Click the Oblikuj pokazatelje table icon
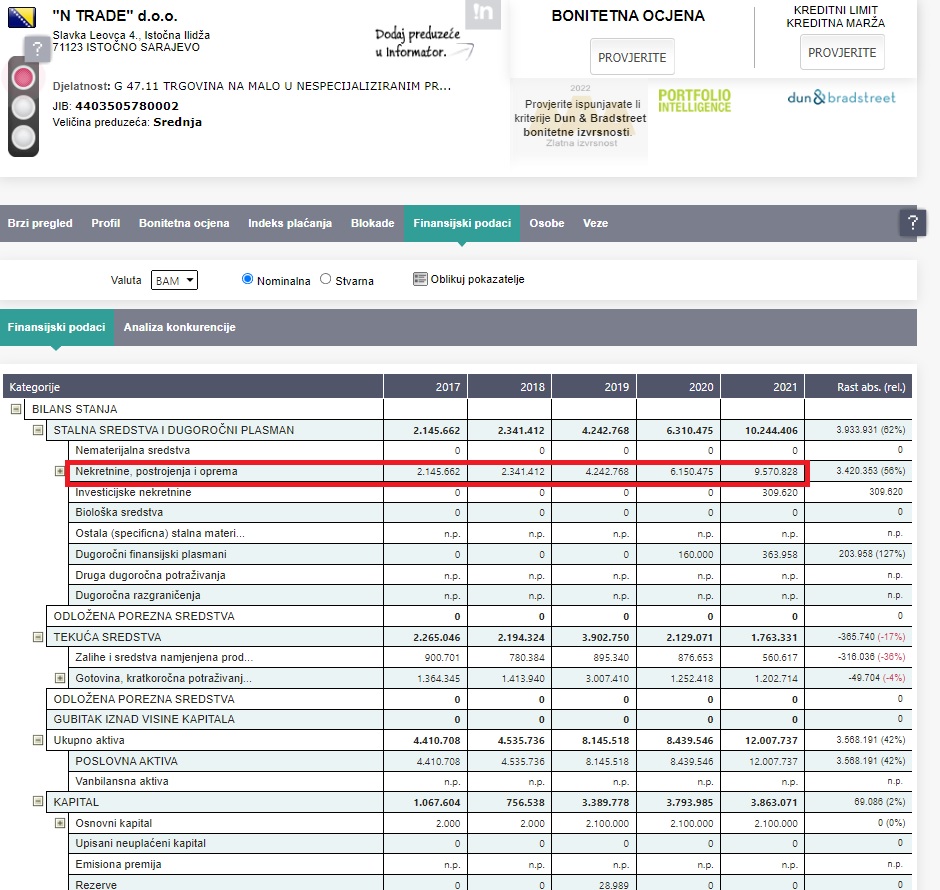 tap(420, 279)
